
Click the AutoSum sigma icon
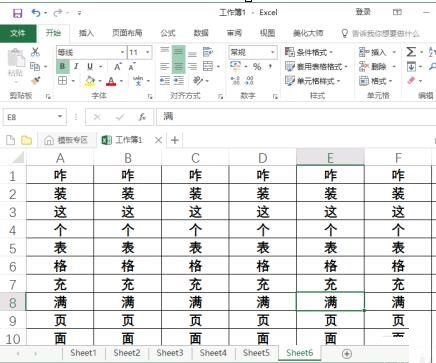tap(411, 52)
